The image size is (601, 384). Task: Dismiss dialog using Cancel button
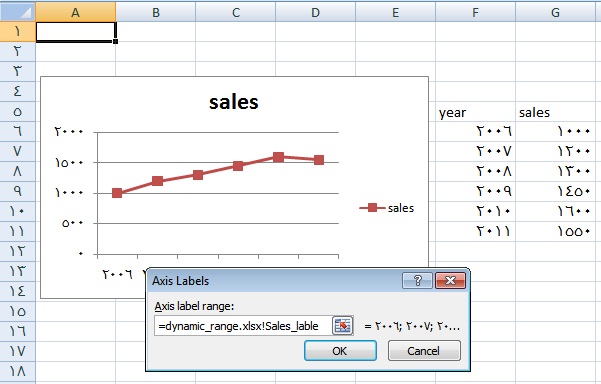coord(424,351)
